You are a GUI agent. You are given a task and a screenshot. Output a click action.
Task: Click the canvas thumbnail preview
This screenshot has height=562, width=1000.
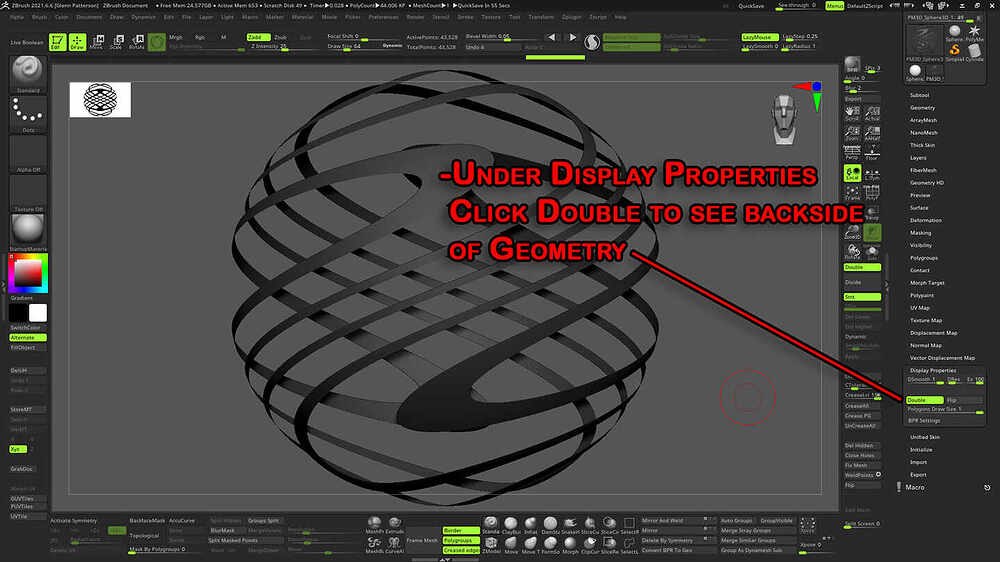click(x=100, y=100)
